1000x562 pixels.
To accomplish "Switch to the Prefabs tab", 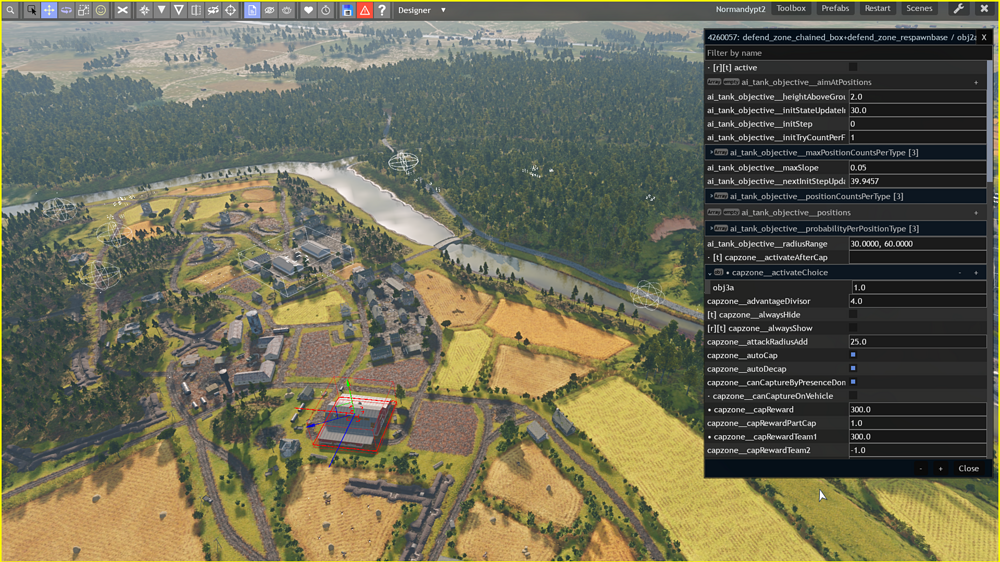I will pos(835,9).
